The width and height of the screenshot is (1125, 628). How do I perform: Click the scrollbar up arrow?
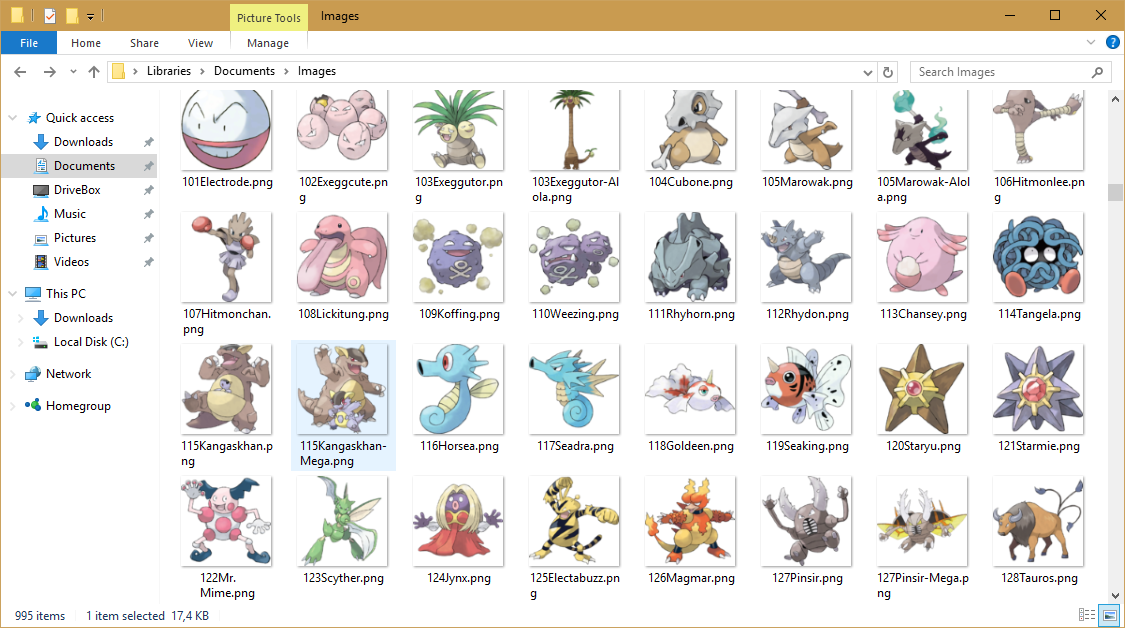coord(1115,99)
